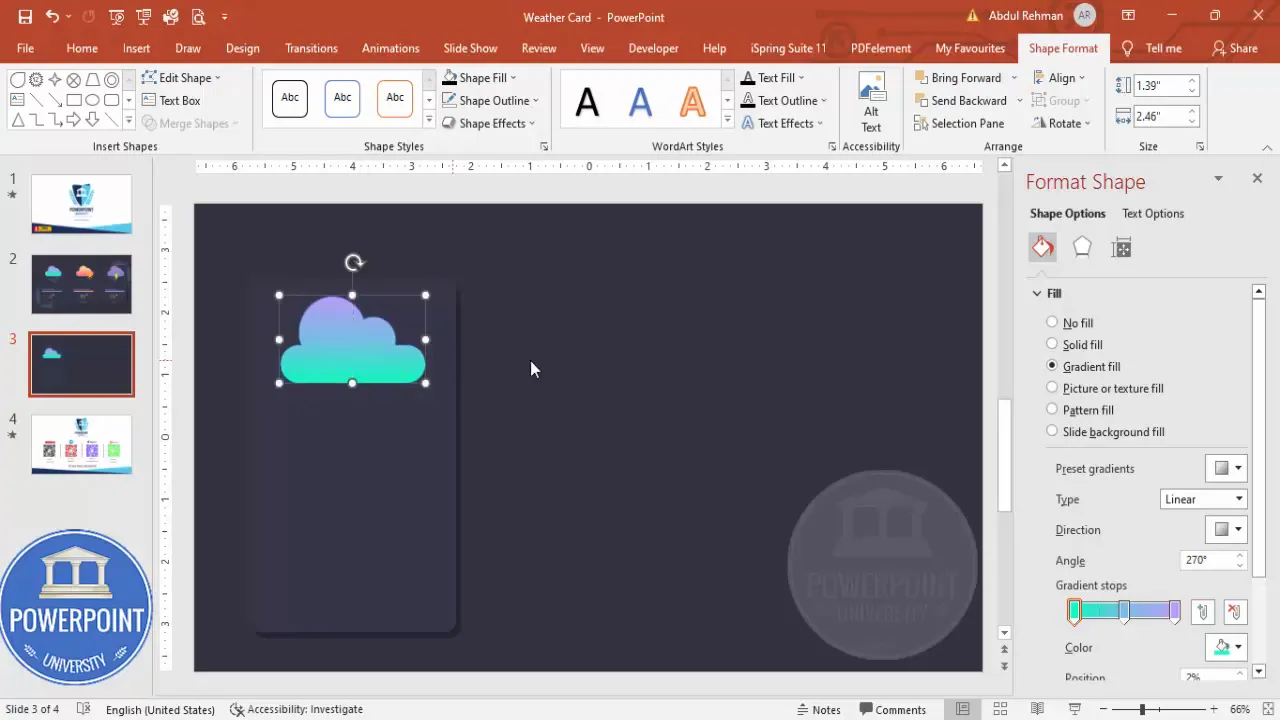Image resolution: width=1280 pixels, height=720 pixels.
Task: Open the File menu
Action: [25, 48]
